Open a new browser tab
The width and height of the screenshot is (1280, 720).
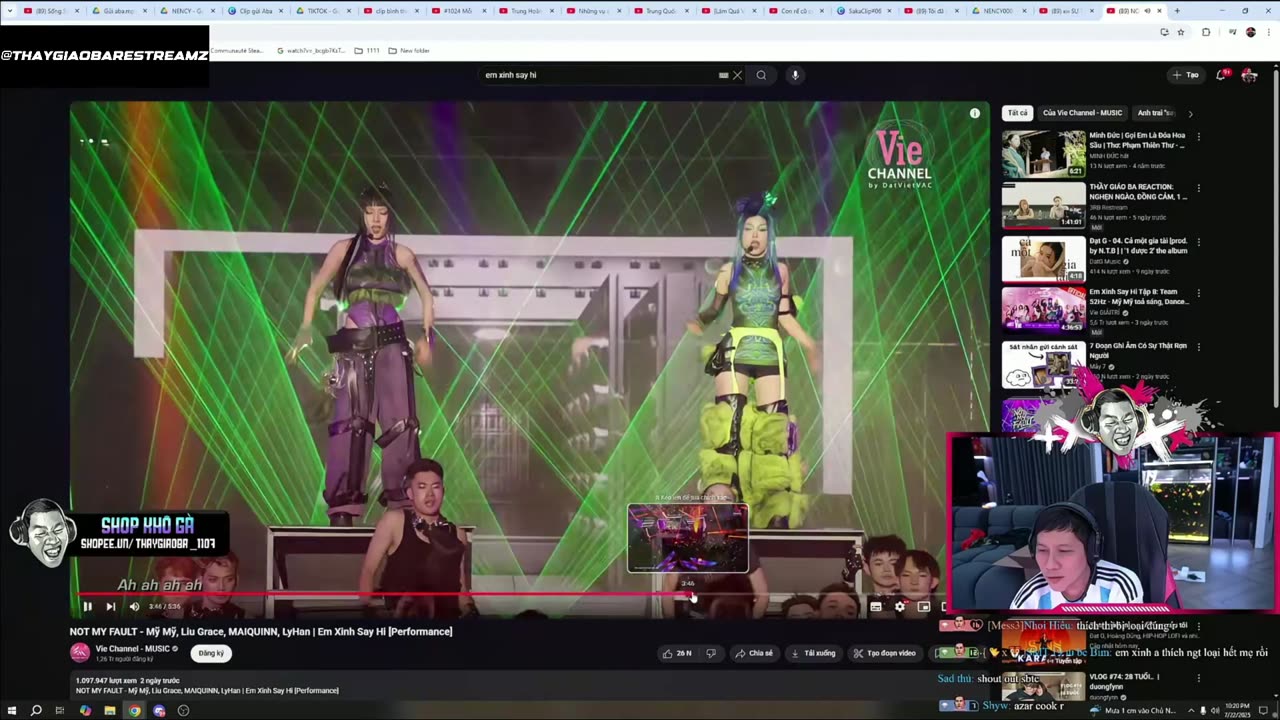(x=1177, y=11)
